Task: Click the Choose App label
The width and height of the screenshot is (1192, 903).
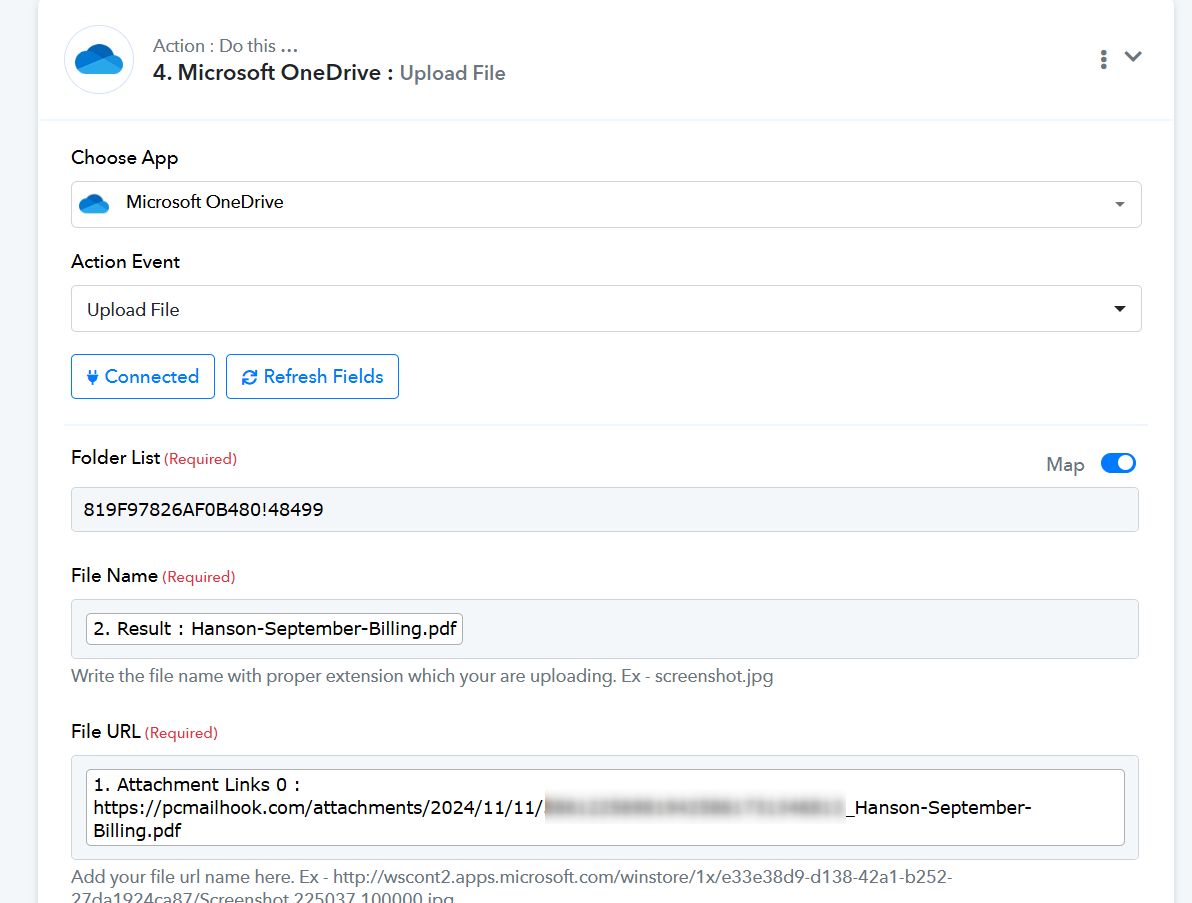Action: [x=125, y=157]
